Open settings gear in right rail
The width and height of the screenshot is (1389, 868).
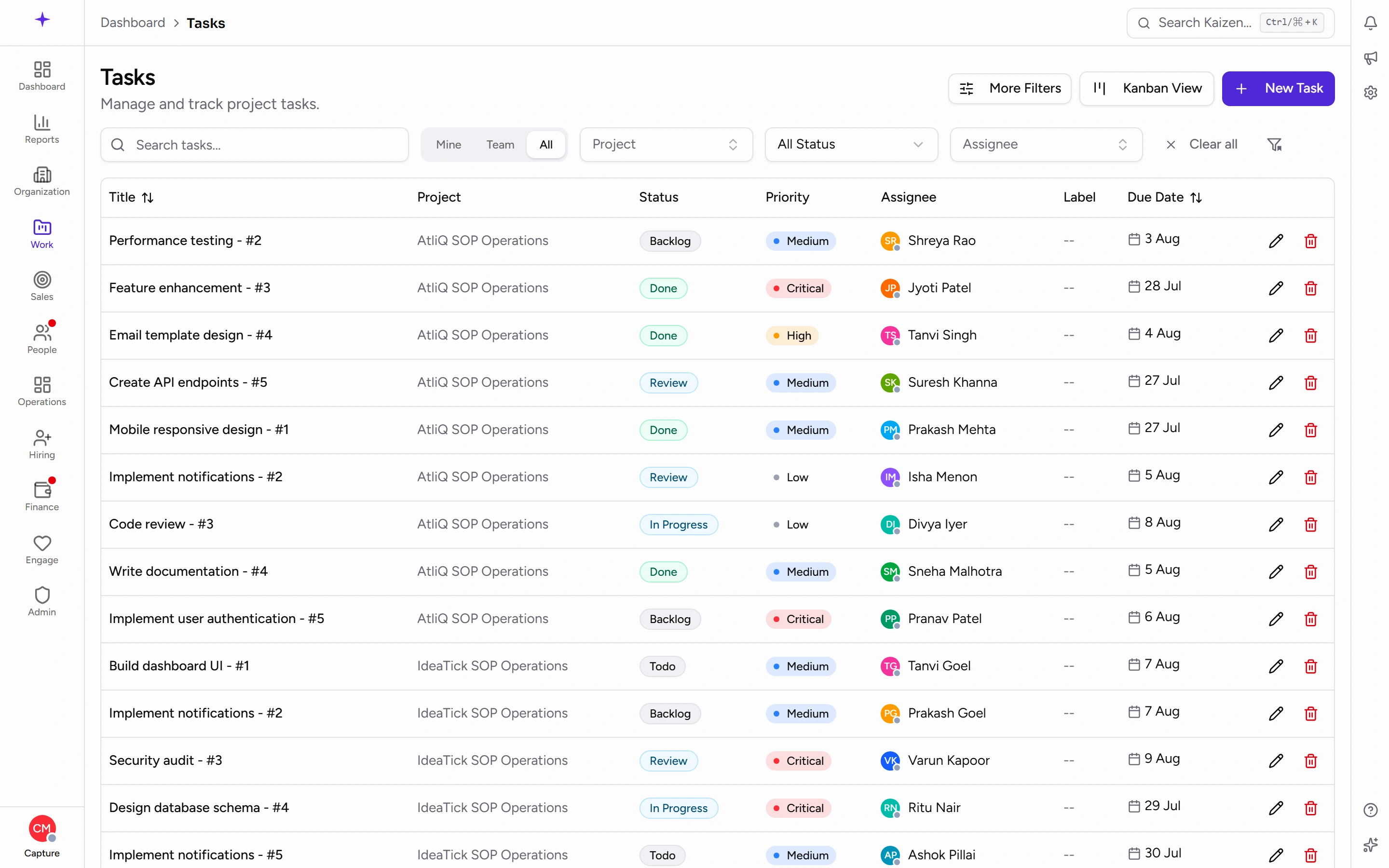click(x=1371, y=93)
